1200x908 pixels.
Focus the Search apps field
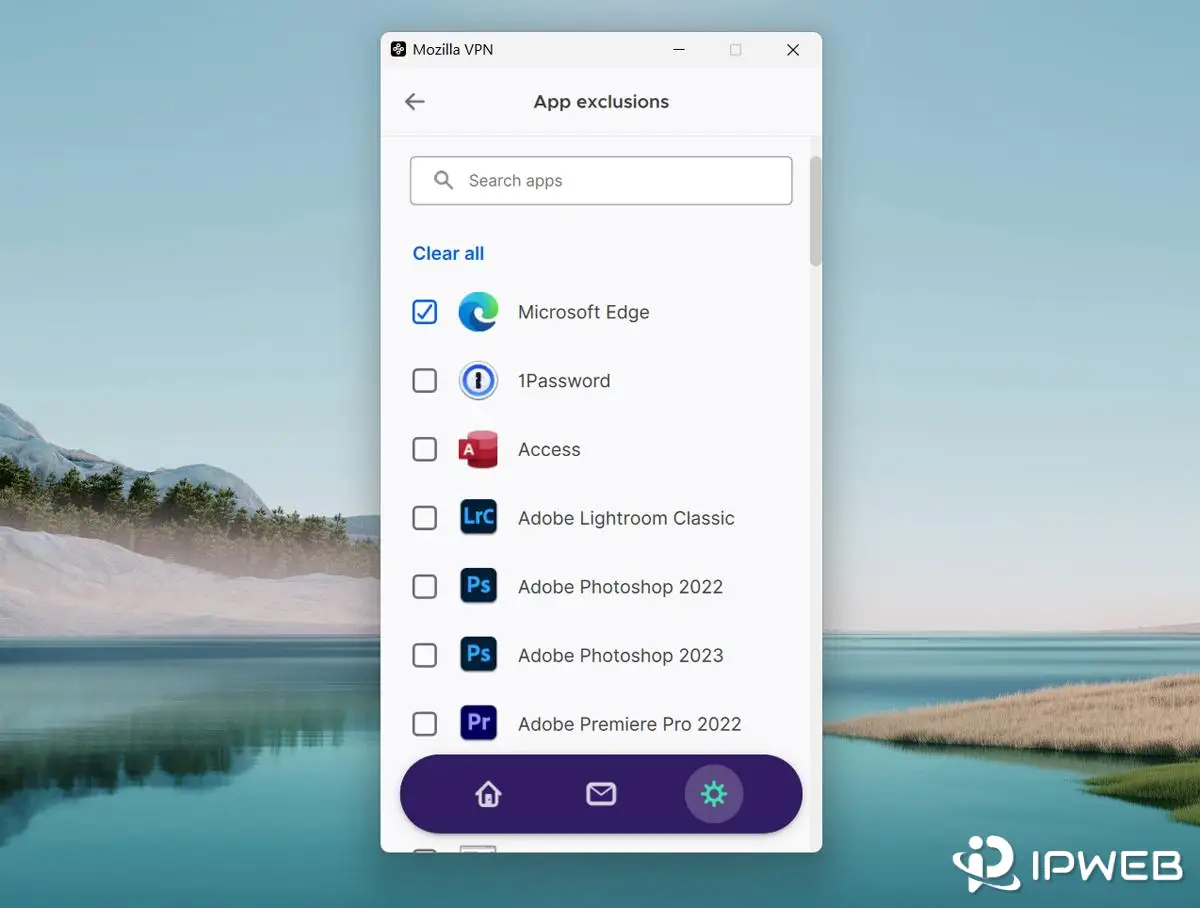click(601, 180)
